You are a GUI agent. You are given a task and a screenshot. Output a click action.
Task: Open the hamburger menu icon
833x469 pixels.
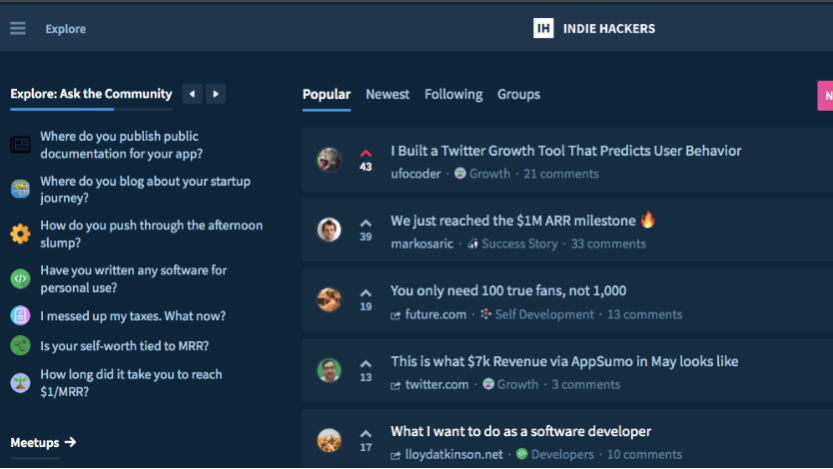18,28
